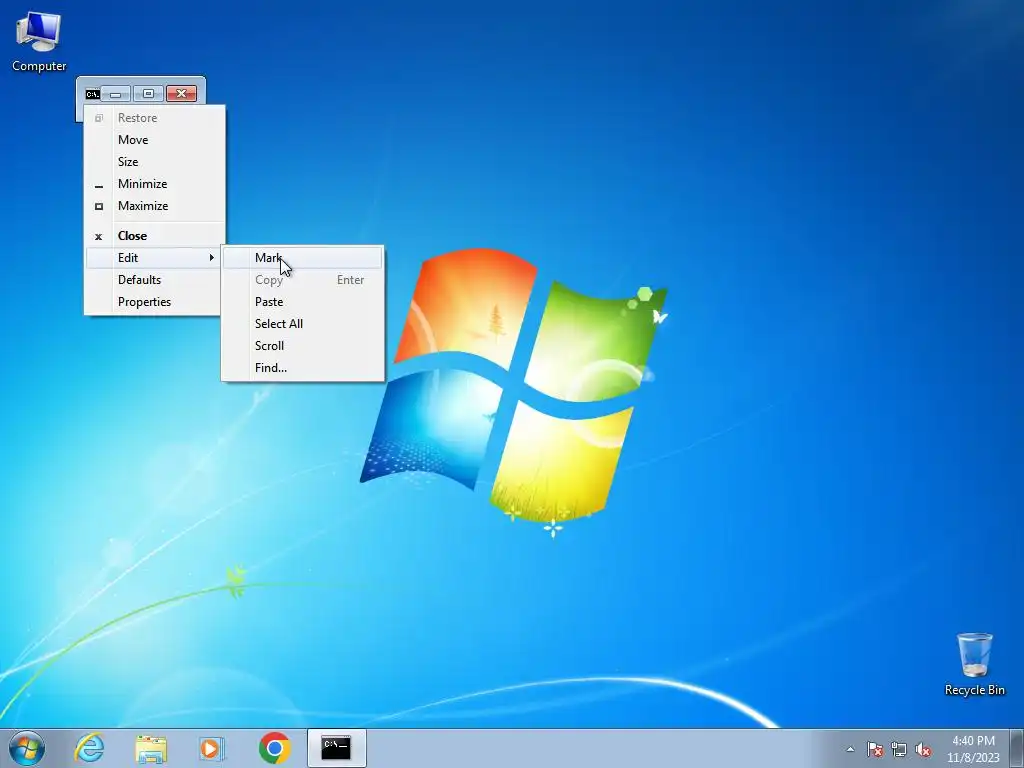
Task: Open Properties from the system menu
Action: [x=155, y=302]
